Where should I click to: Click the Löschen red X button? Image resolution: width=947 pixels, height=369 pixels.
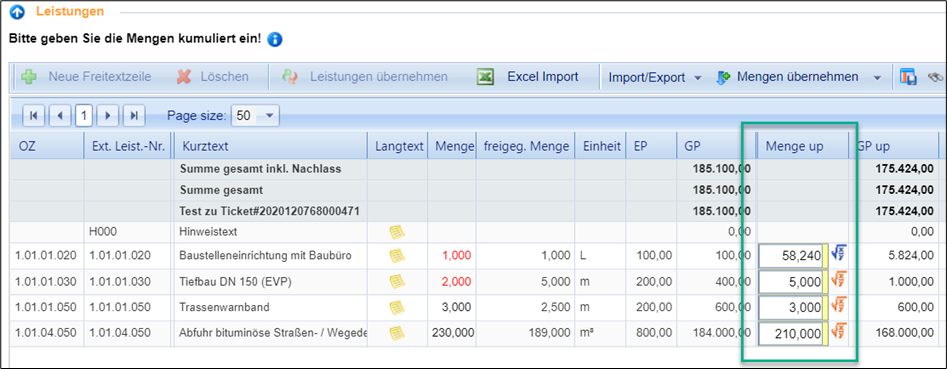[183, 77]
